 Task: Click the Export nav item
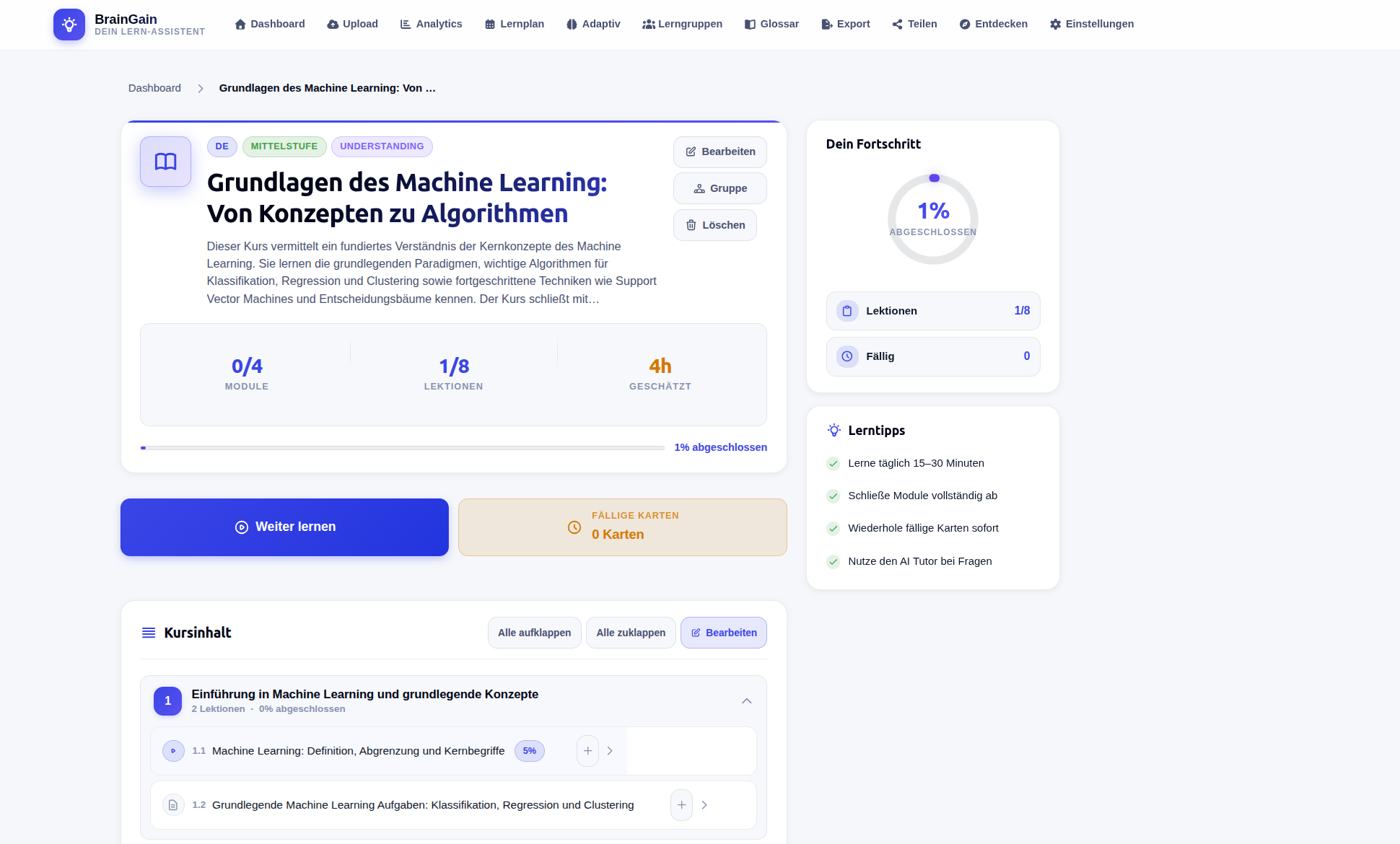click(846, 24)
